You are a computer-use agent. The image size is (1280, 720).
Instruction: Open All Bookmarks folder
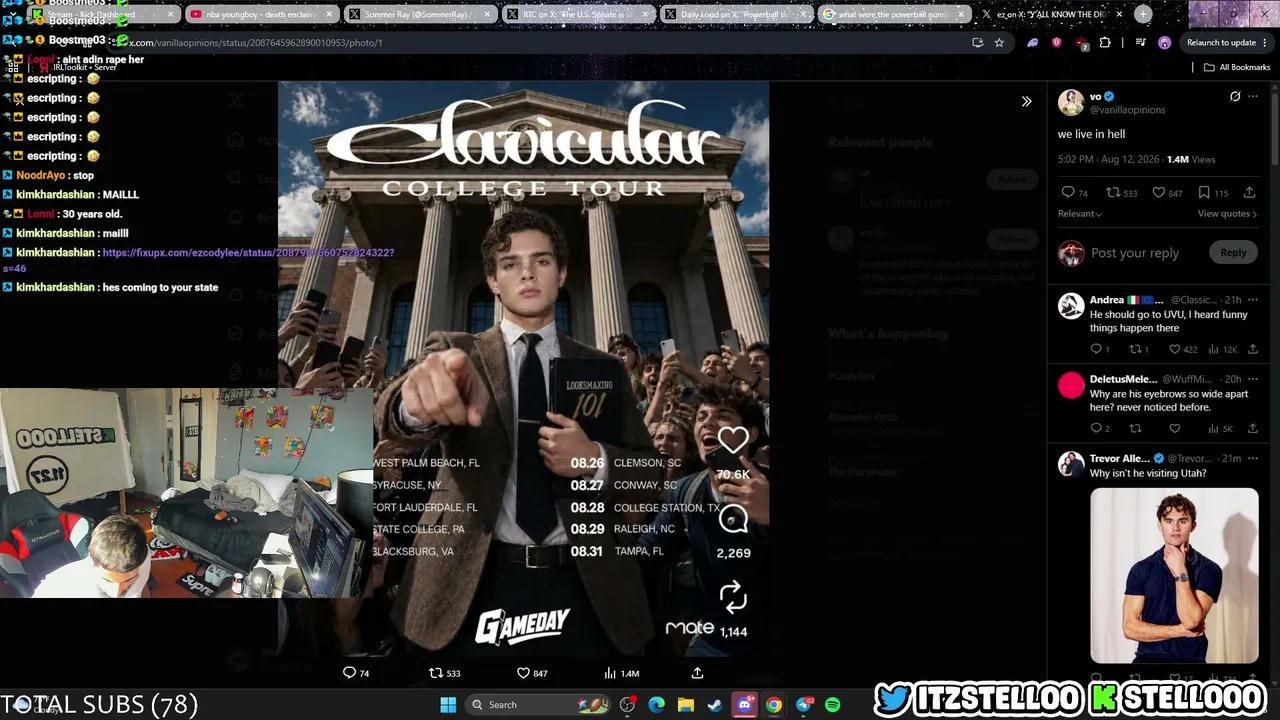click(1237, 67)
